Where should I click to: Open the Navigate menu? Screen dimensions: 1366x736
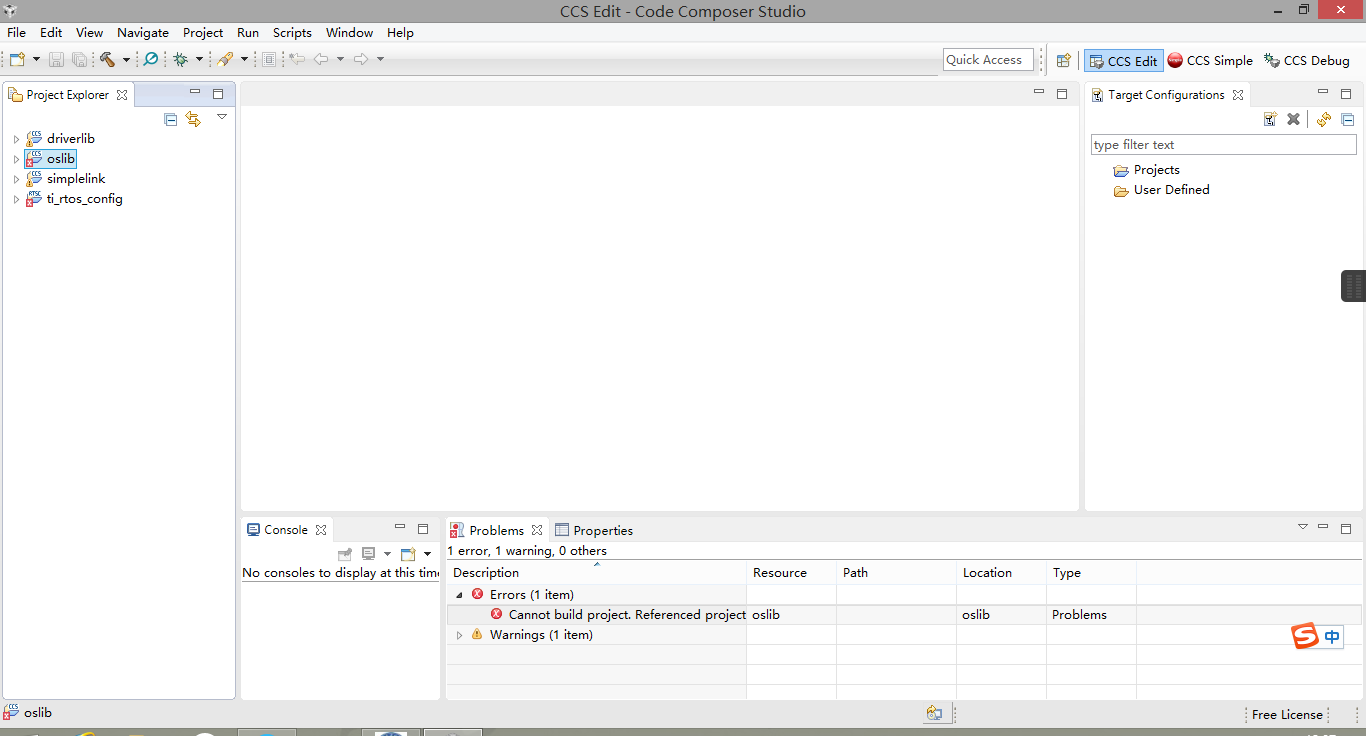[x=143, y=33]
